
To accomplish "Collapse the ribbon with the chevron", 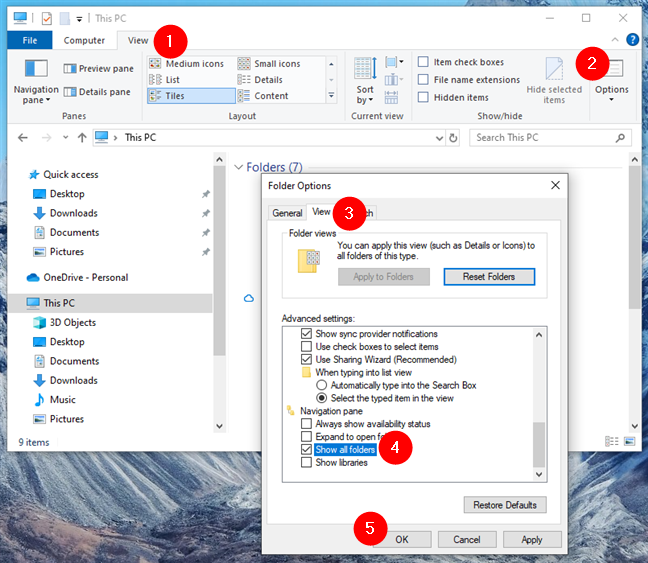I will (615, 40).
